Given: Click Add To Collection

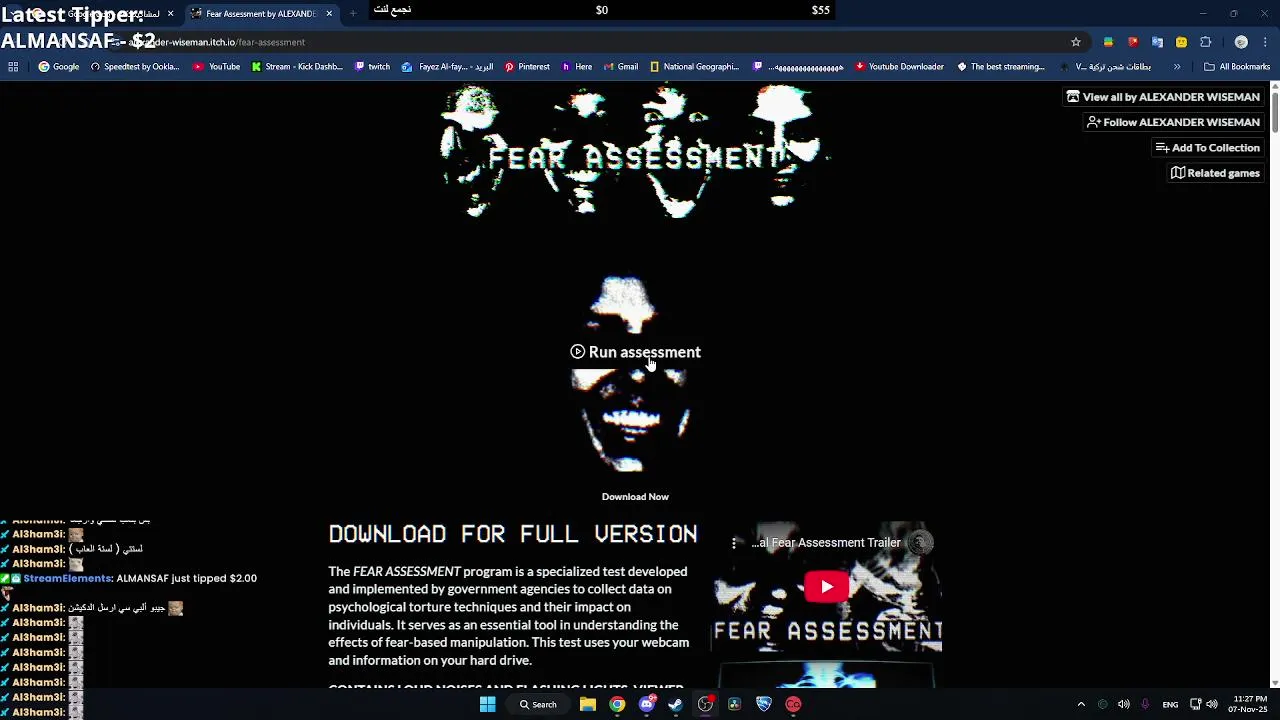Looking at the screenshot, I should [1207, 148].
